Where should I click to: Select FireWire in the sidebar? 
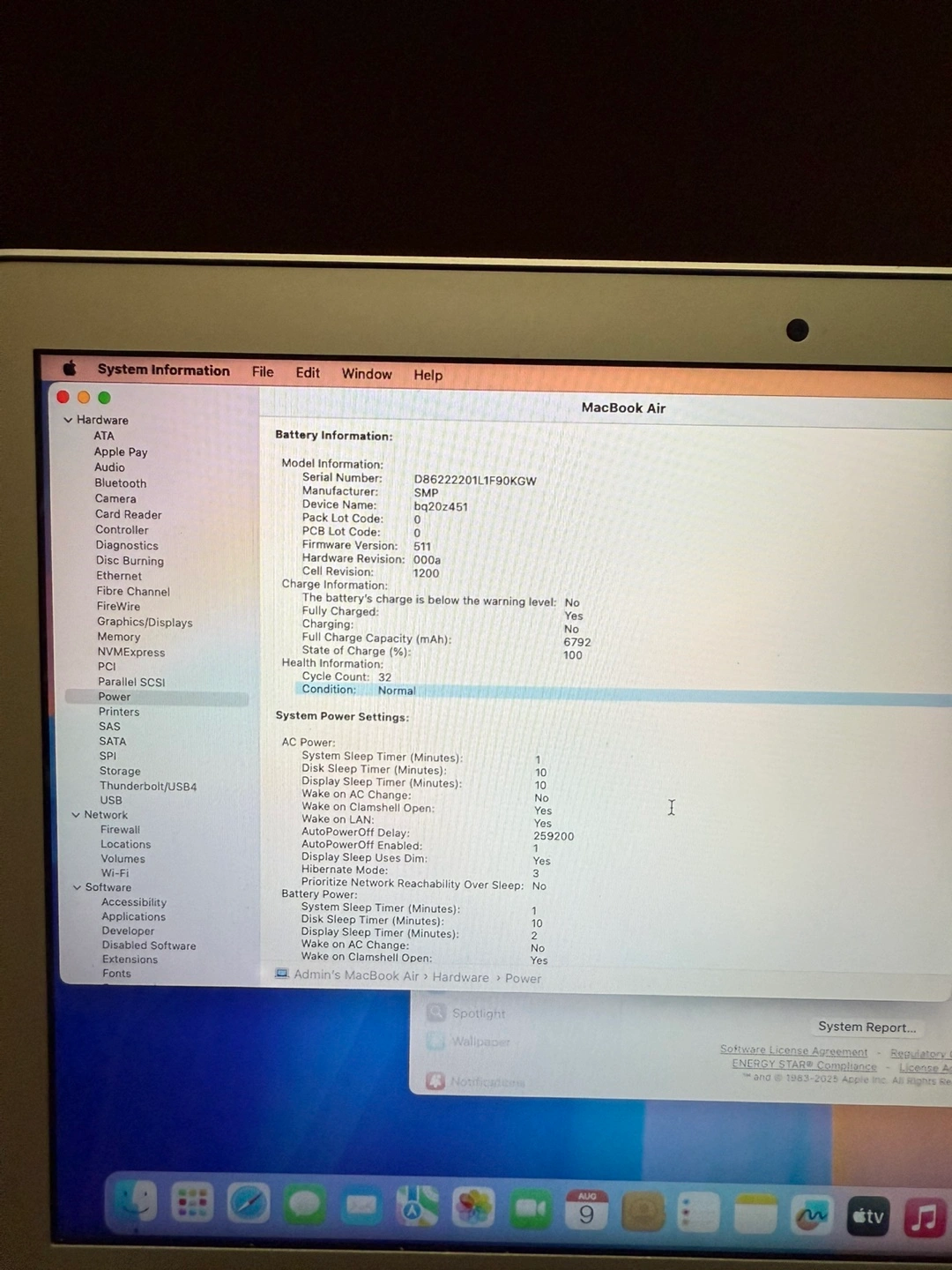(x=118, y=607)
